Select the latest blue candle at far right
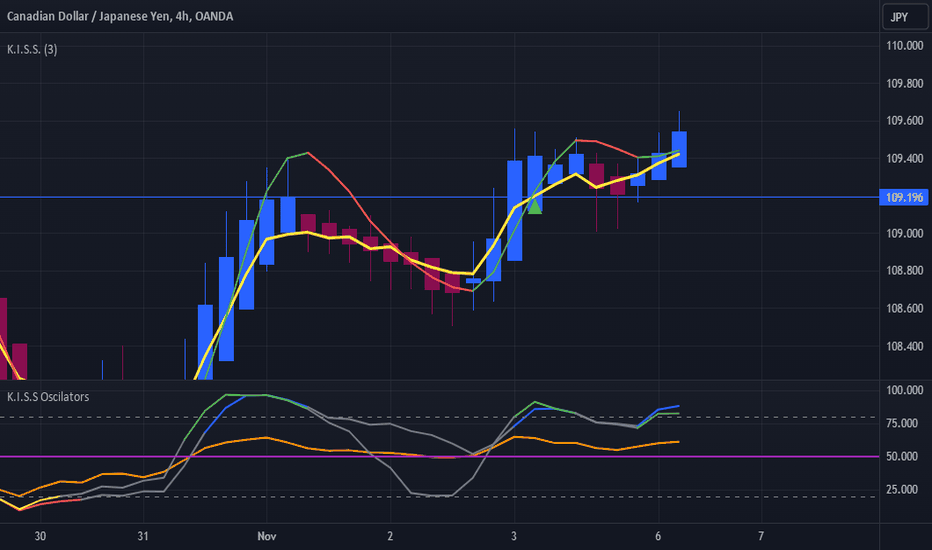Image resolution: width=932 pixels, height=550 pixels. point(679,149)
